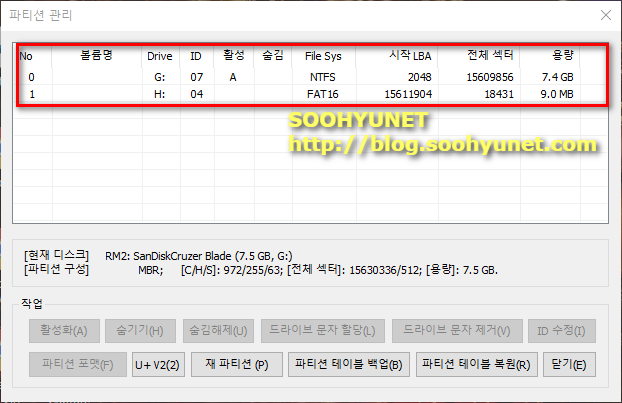Click partition number 0 cell
This screenshot has width=622, height=403.
coord(32,77)
